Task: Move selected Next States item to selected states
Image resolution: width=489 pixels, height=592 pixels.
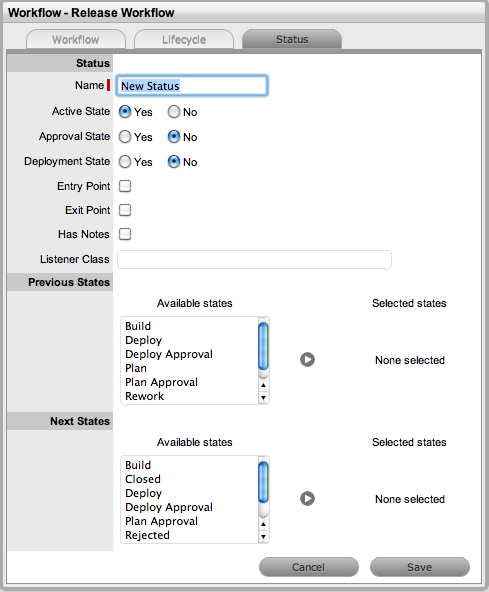Action: click(307, 498)
